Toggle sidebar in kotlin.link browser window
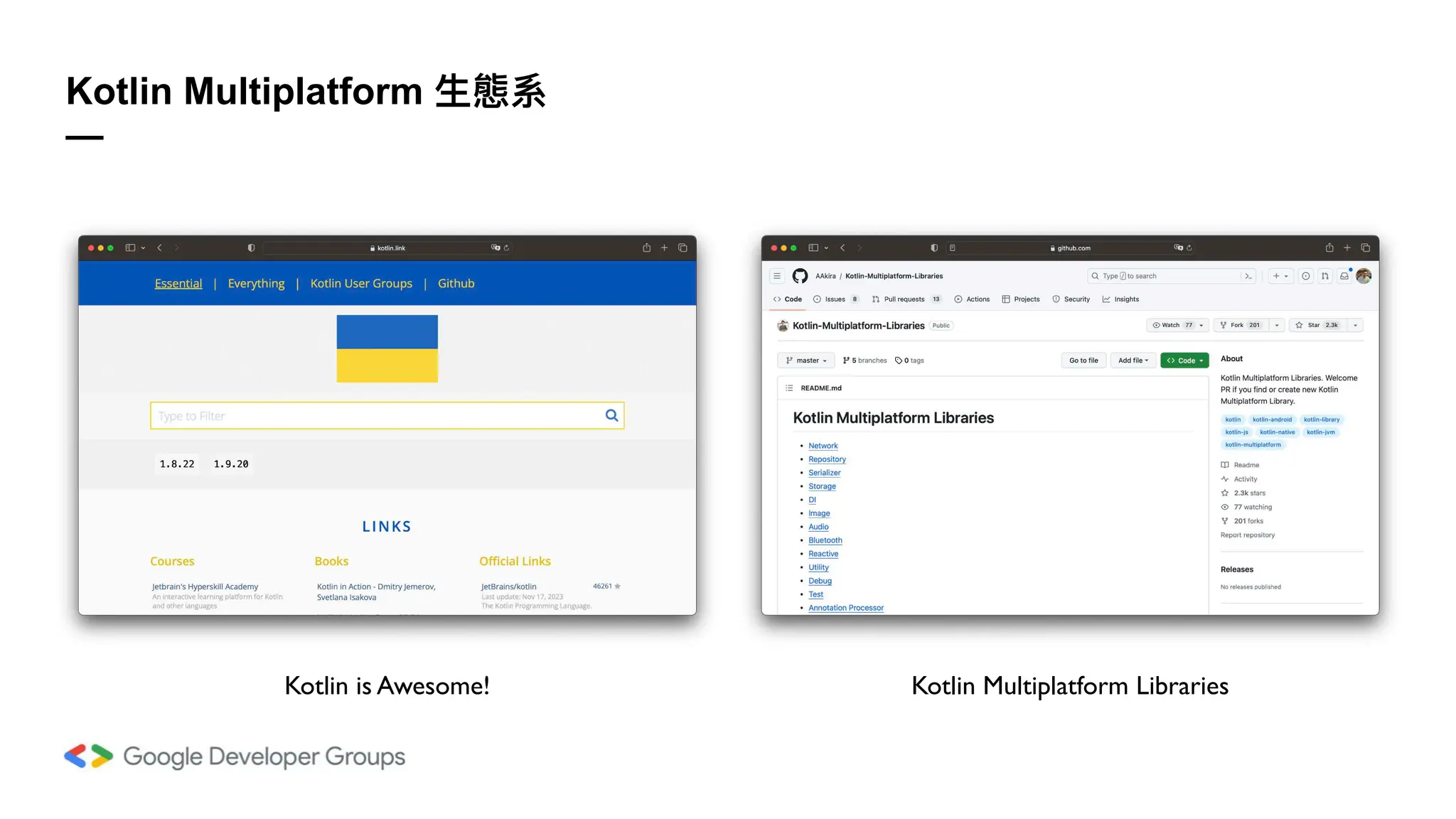The width and height of the screenshot is (1456, 819). coord(130,247)
